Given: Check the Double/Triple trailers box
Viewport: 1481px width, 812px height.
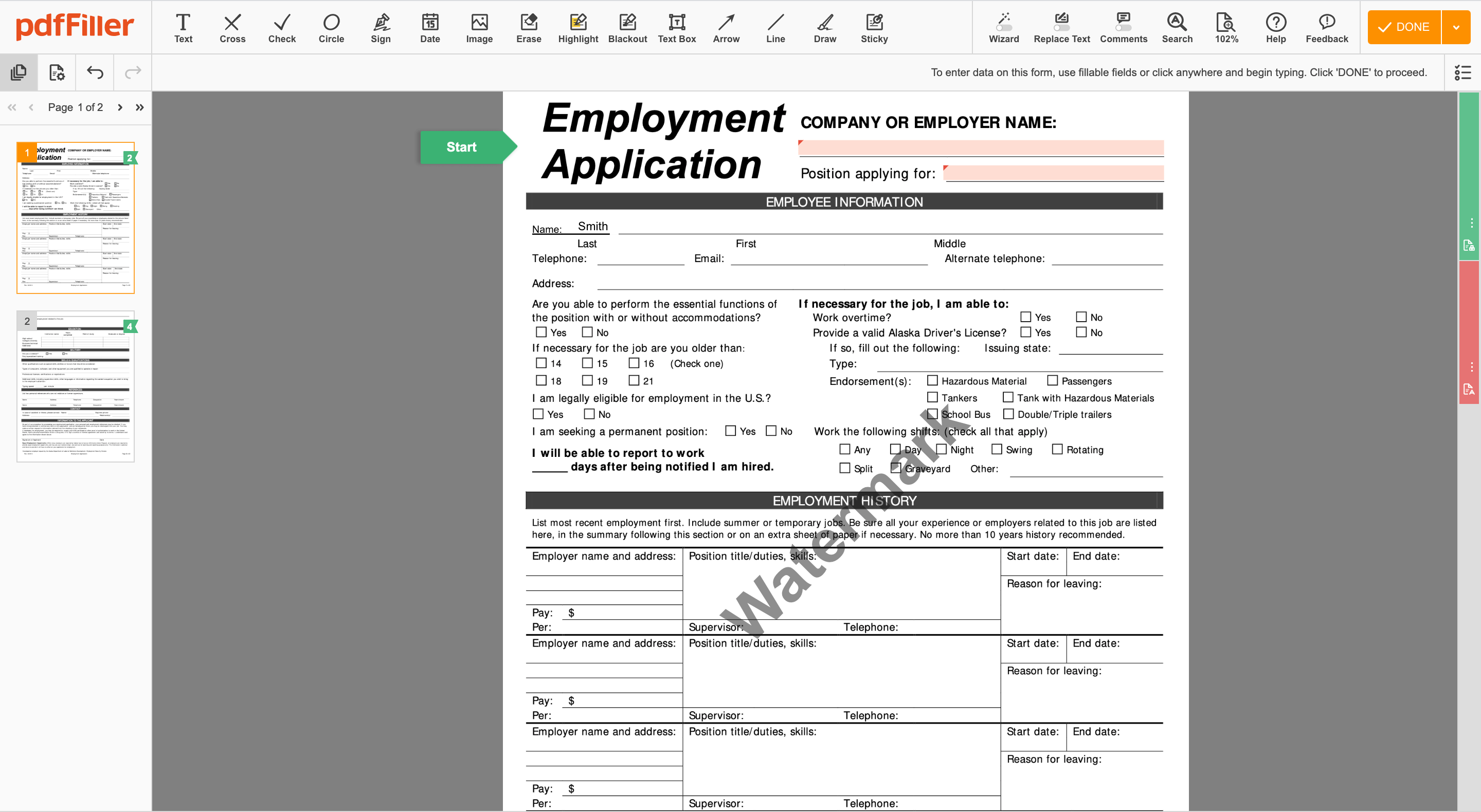Looking at the screenshot, I should coord(1008,414).
